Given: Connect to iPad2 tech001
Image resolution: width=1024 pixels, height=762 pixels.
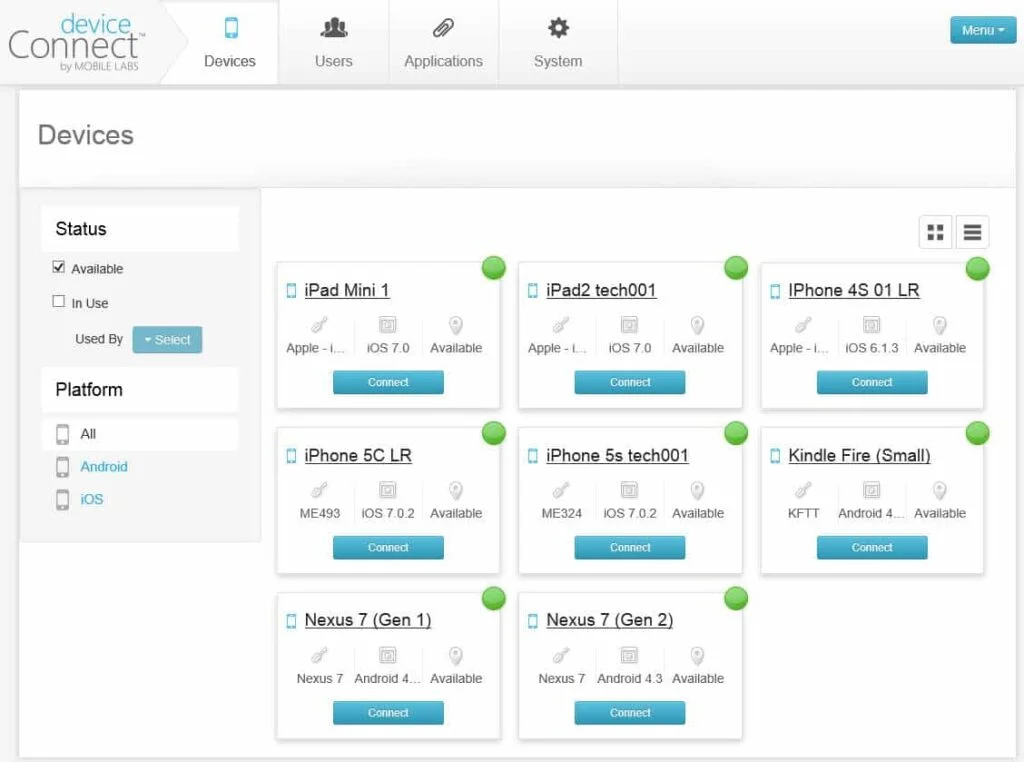Looking at the screenshot, I should pos(630,382).
